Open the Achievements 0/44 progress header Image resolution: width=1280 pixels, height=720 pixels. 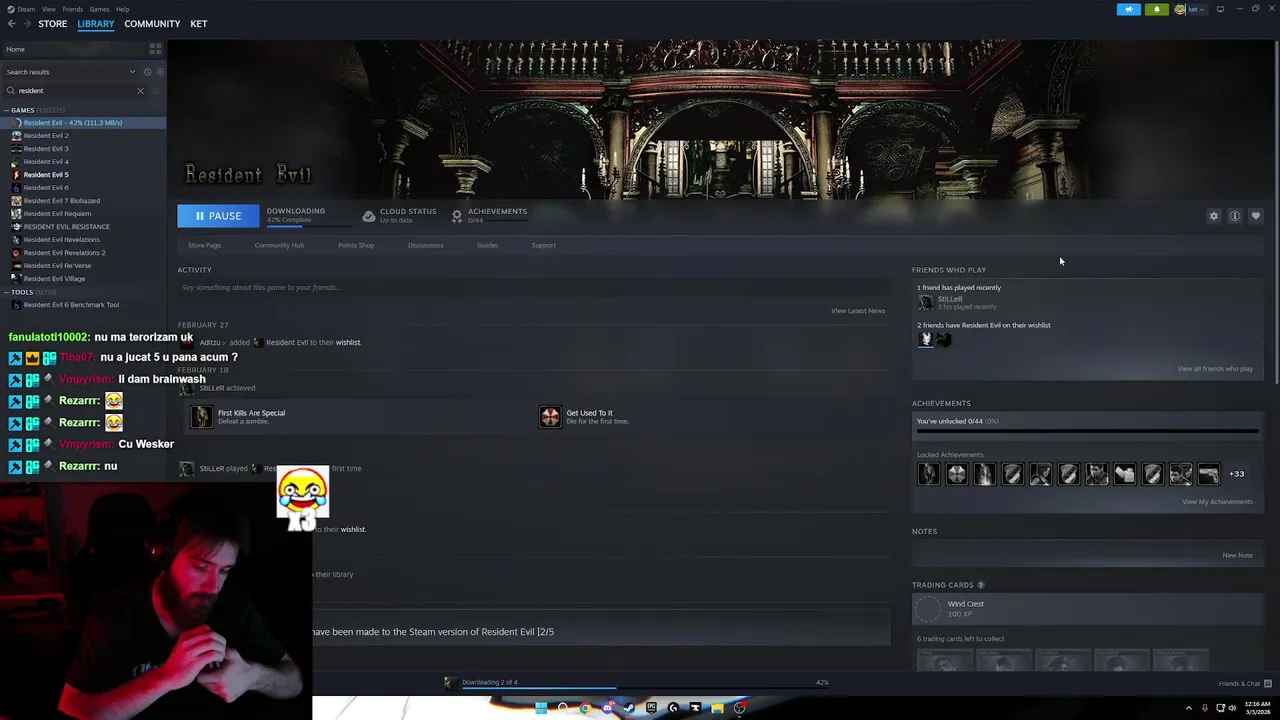488,215
